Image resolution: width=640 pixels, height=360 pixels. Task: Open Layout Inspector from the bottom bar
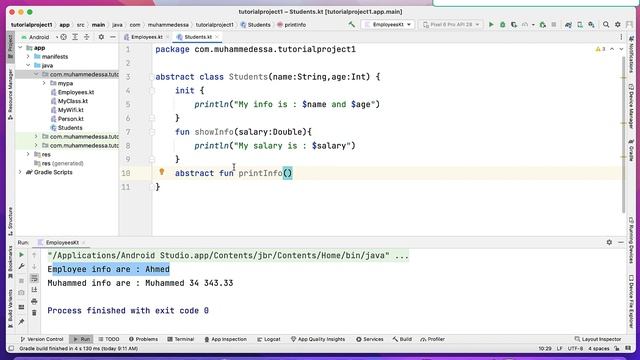click(x=598, y=339)
